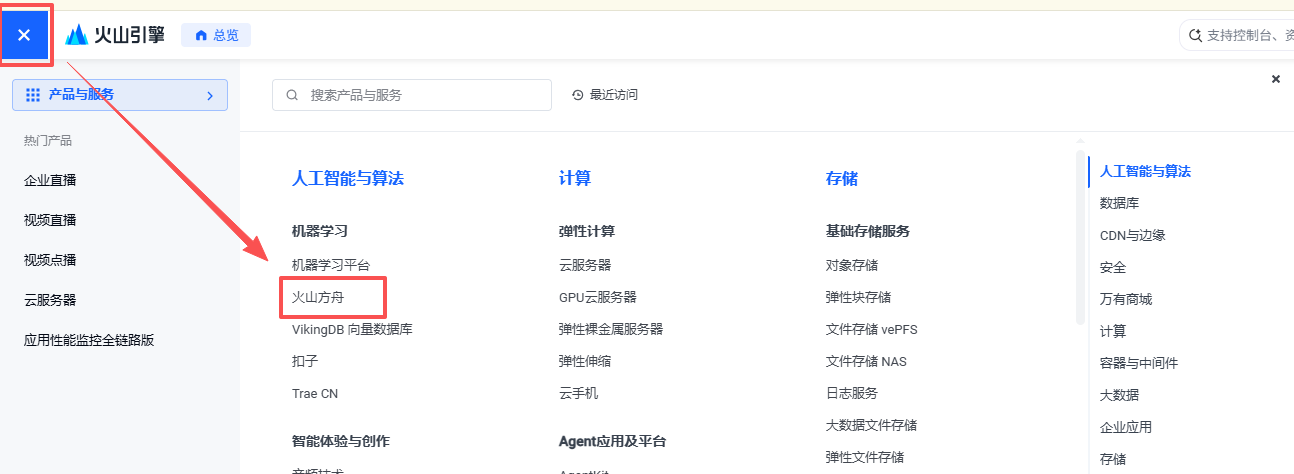Open 对象存储 product
1294x474 pixels.
pyautogui.click(x=852, y=265)
